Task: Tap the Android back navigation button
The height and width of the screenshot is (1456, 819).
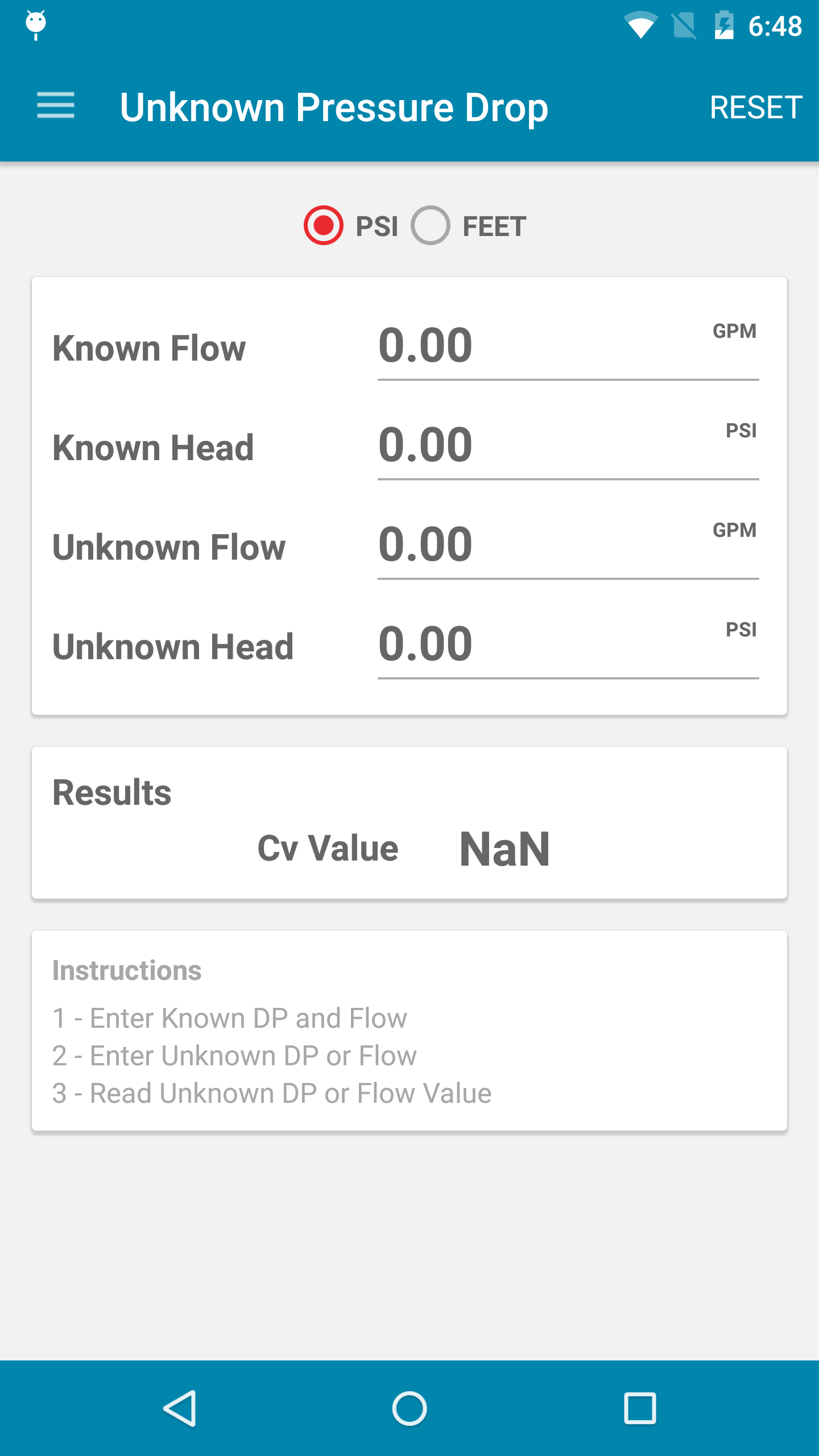Action: (180, 1408)
